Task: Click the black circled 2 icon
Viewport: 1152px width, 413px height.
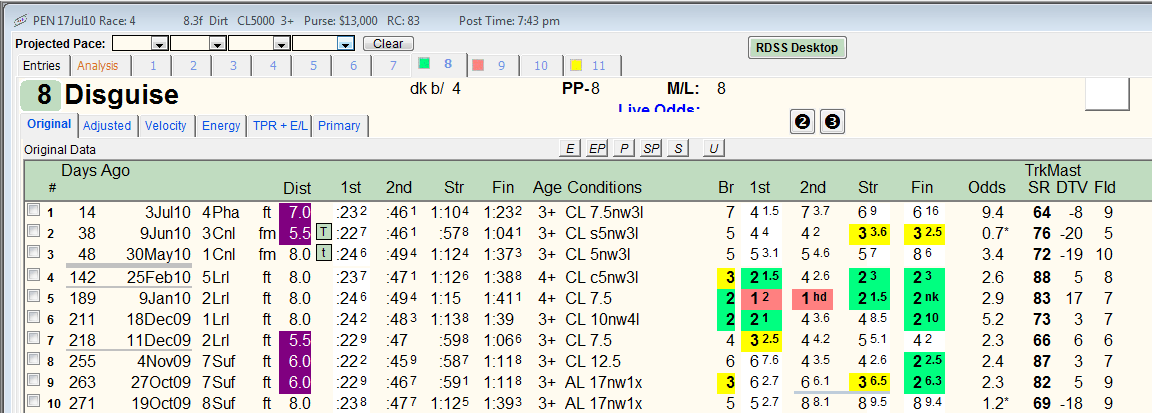Action: (x=802, y=122)
